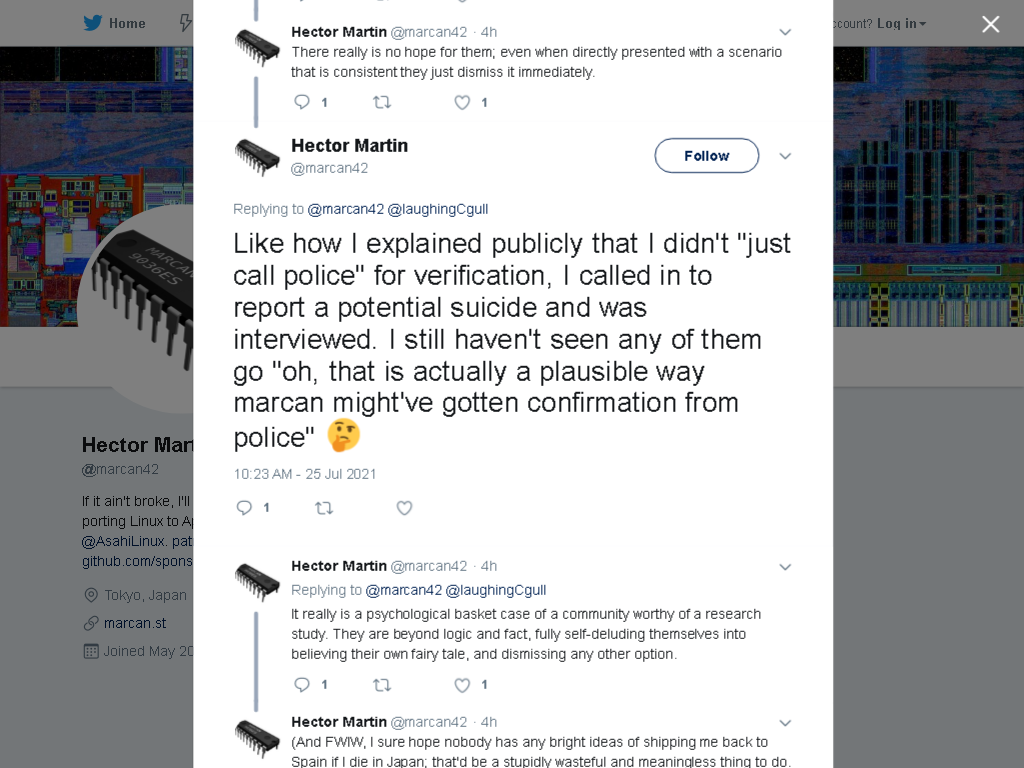Open the Home menu item
Viewport: 1024px width, 768px height.
[127, 24]
